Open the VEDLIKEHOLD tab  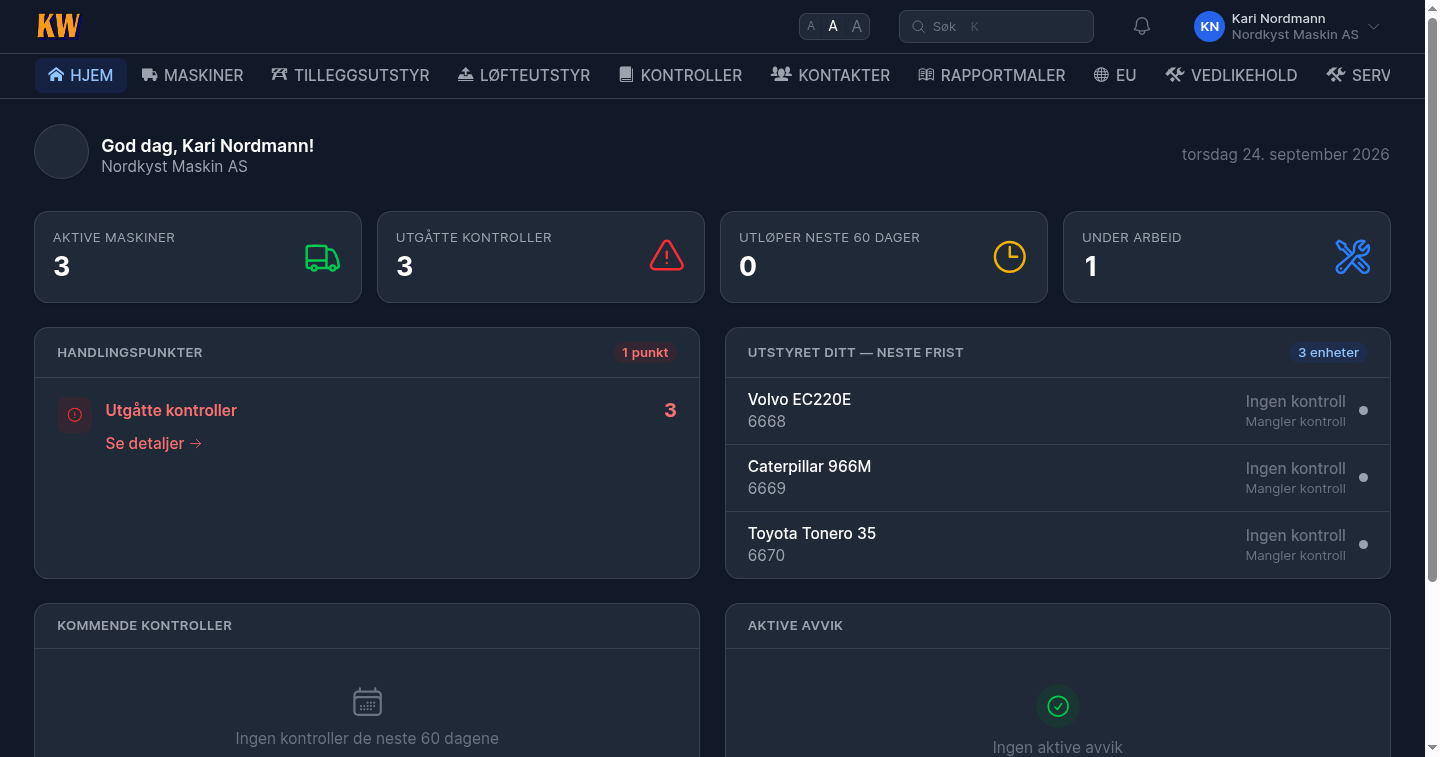point(1231,75)
